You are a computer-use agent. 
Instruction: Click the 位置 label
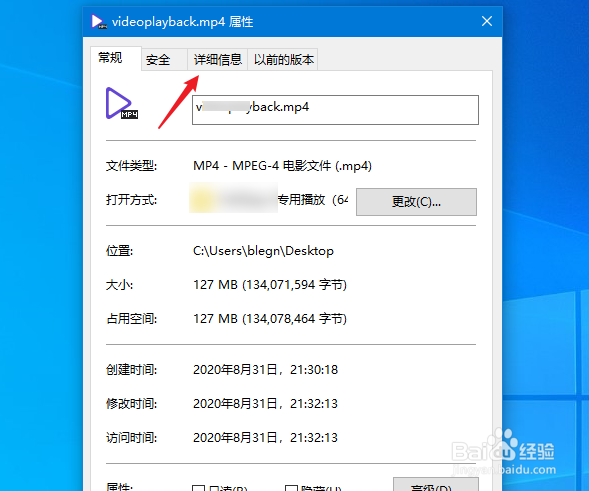(119, 251)
